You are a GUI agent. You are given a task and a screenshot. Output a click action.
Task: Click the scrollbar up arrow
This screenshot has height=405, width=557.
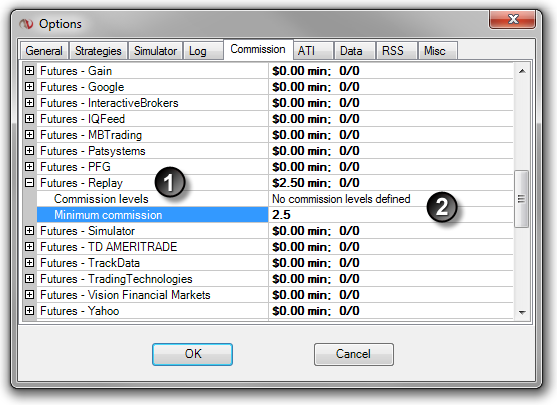[x=522, y=71]
